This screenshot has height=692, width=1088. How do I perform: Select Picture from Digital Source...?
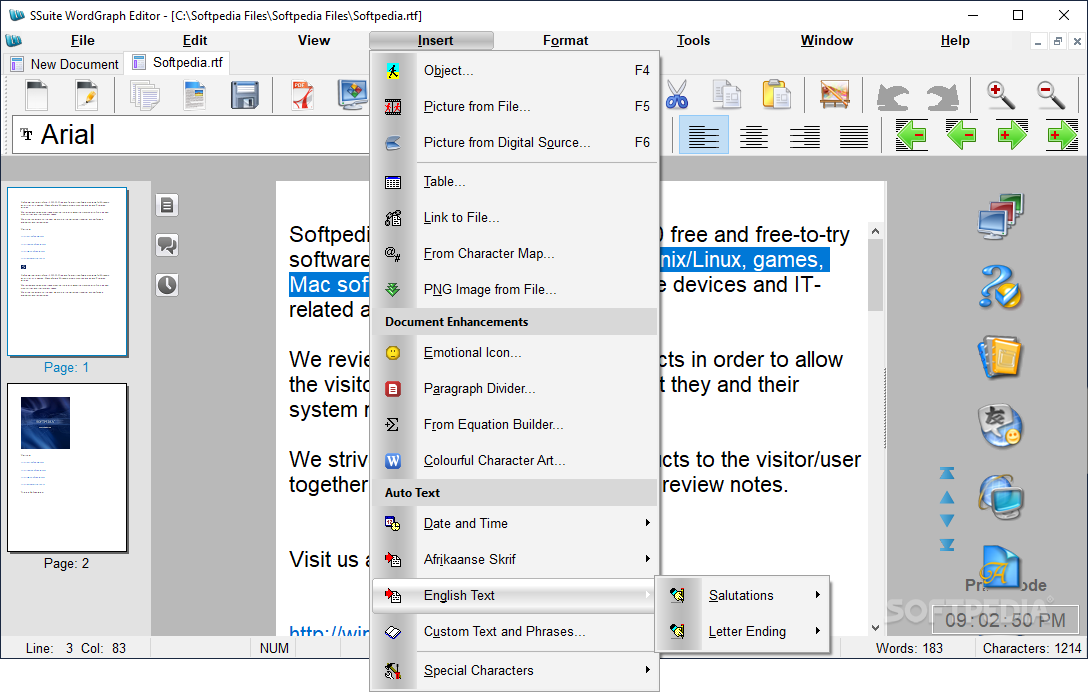pos(515,142)
